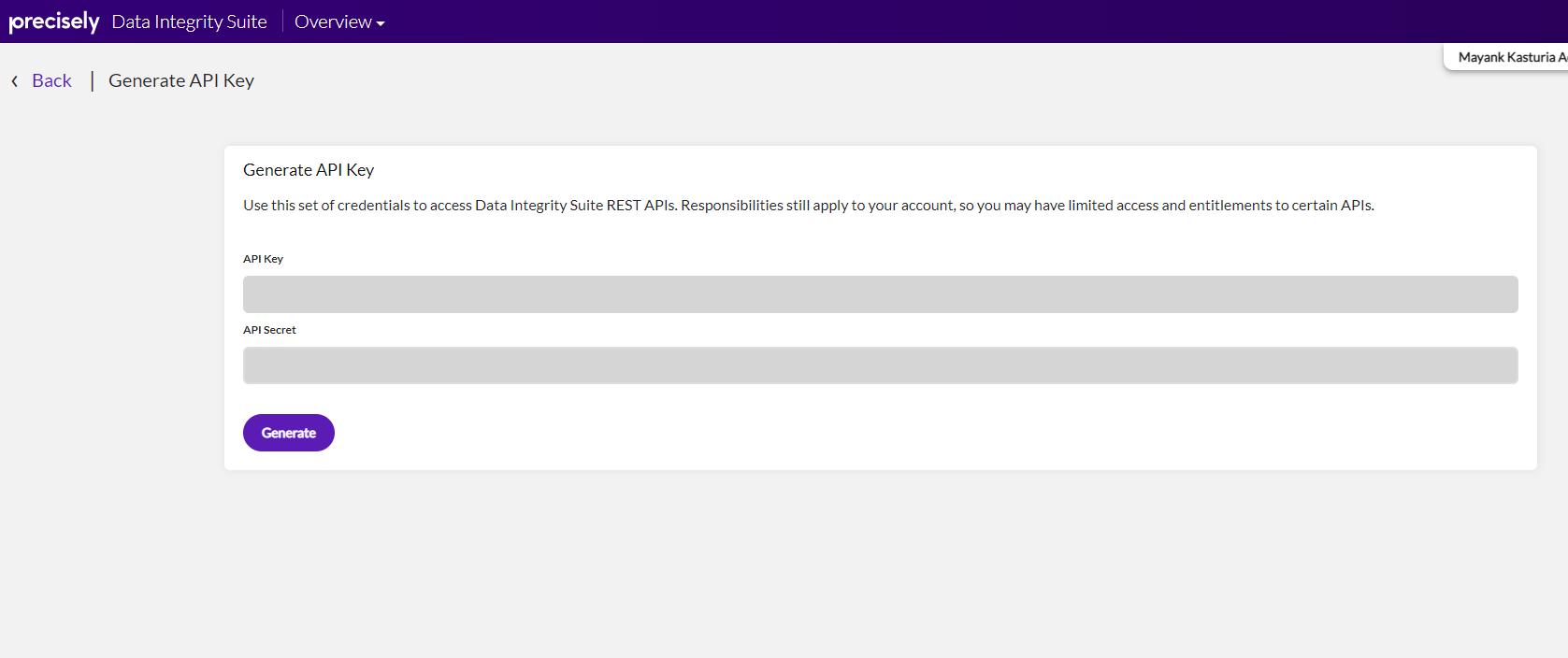Focus the API Secret field
The image size is (1568, 658).
[x=880, y=365]
